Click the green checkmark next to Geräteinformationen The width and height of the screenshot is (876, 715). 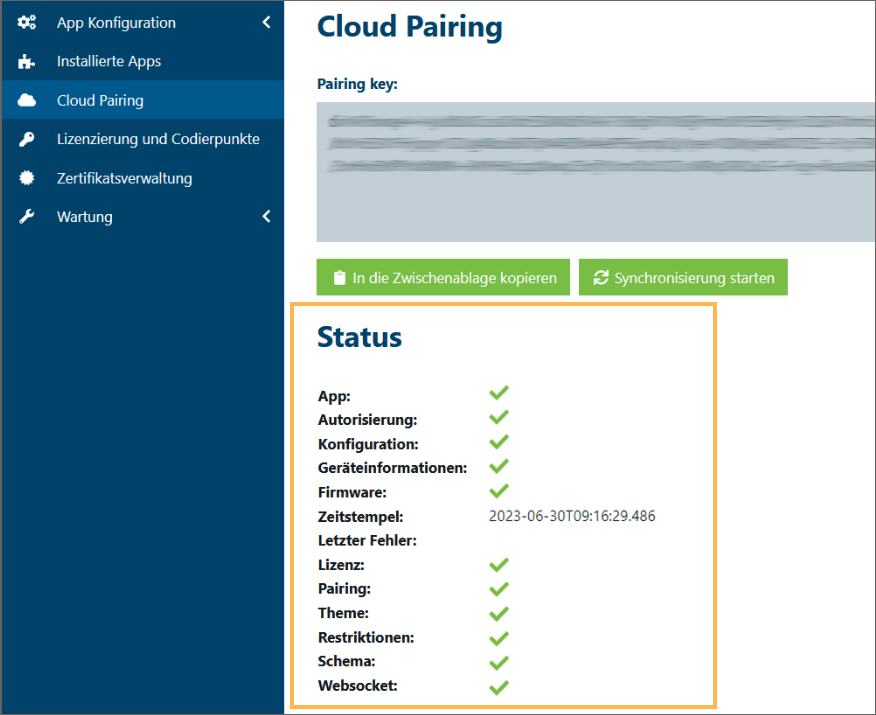(x=499, y=466)
